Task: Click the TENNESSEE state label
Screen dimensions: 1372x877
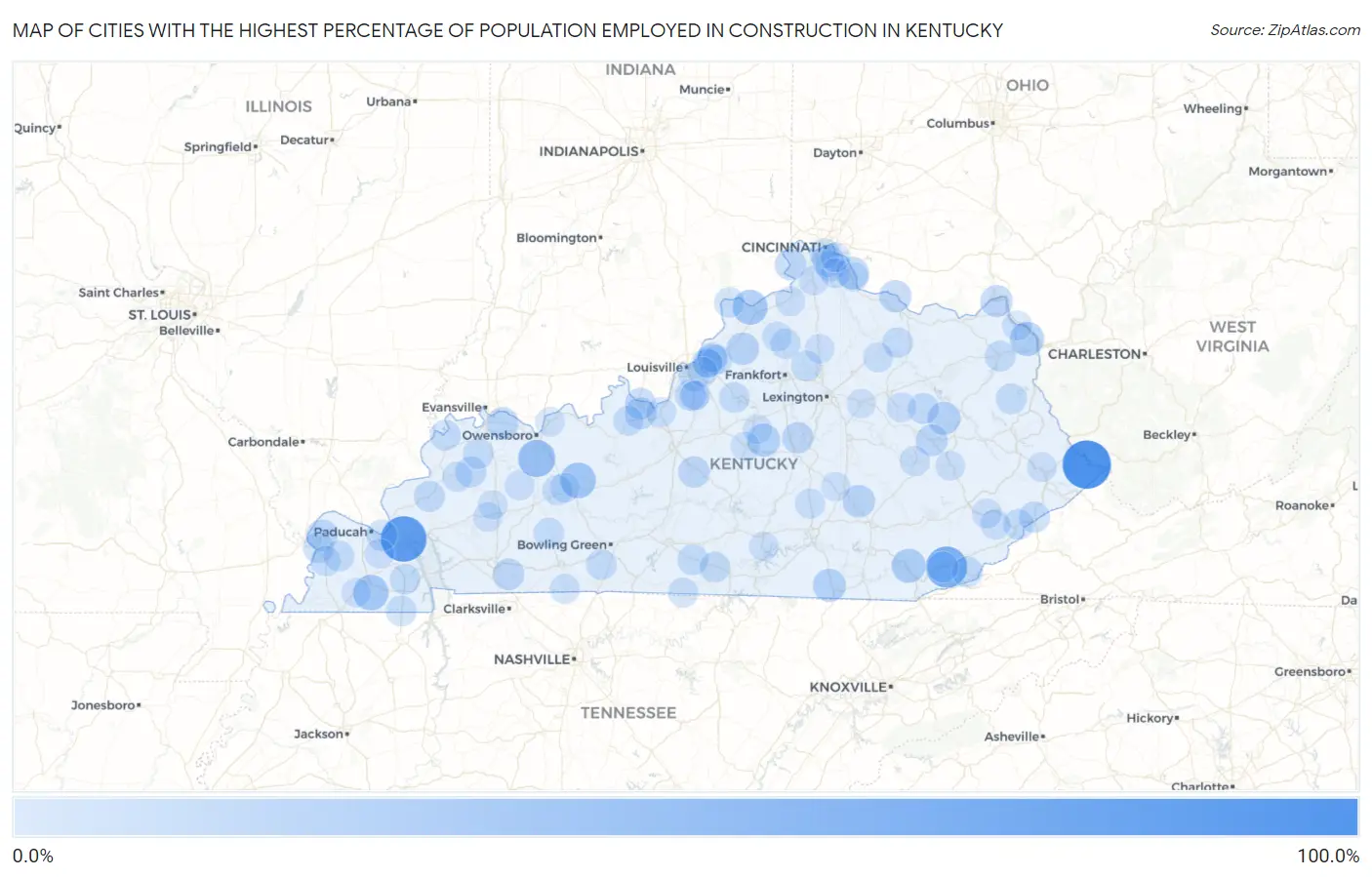Action: click(x=628, y=713)
